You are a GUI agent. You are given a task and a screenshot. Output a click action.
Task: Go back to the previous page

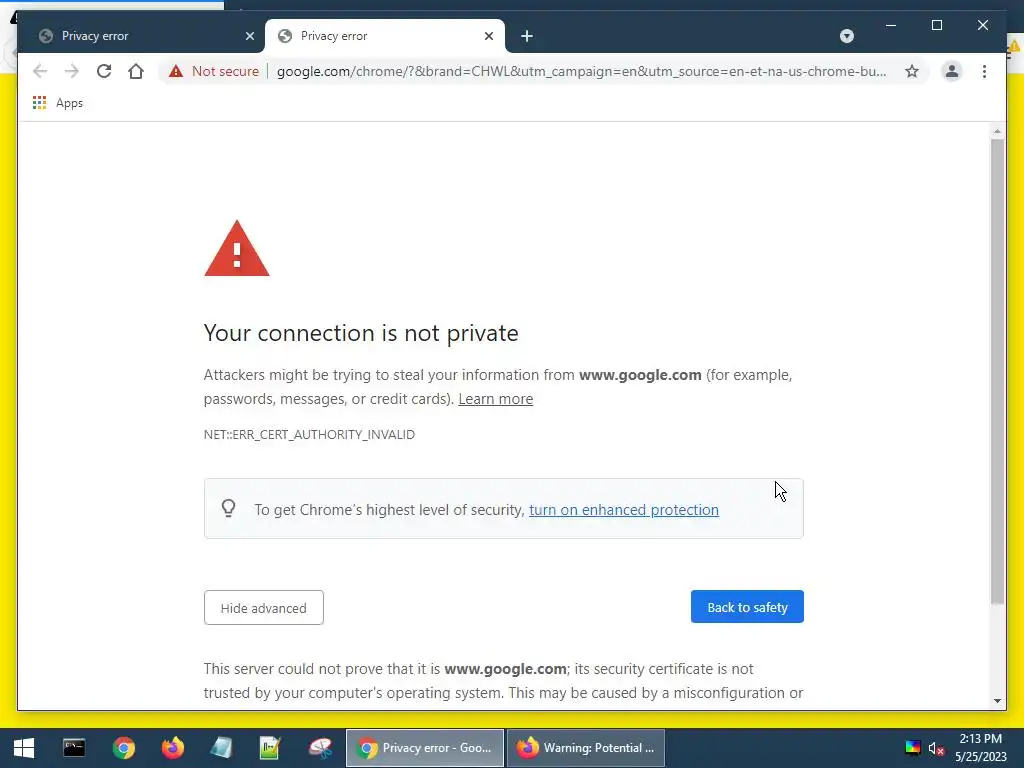(x=40, y=71)
